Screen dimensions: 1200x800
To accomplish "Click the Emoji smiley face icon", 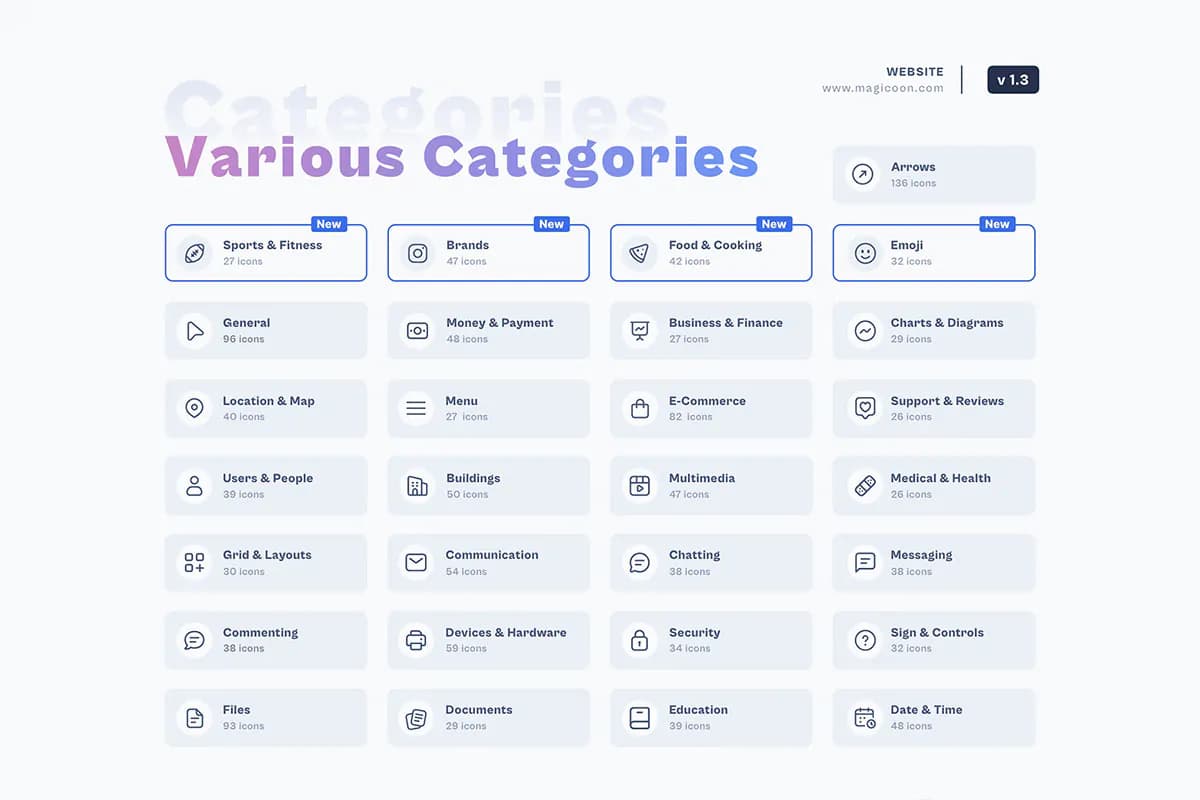I will 866,253.
